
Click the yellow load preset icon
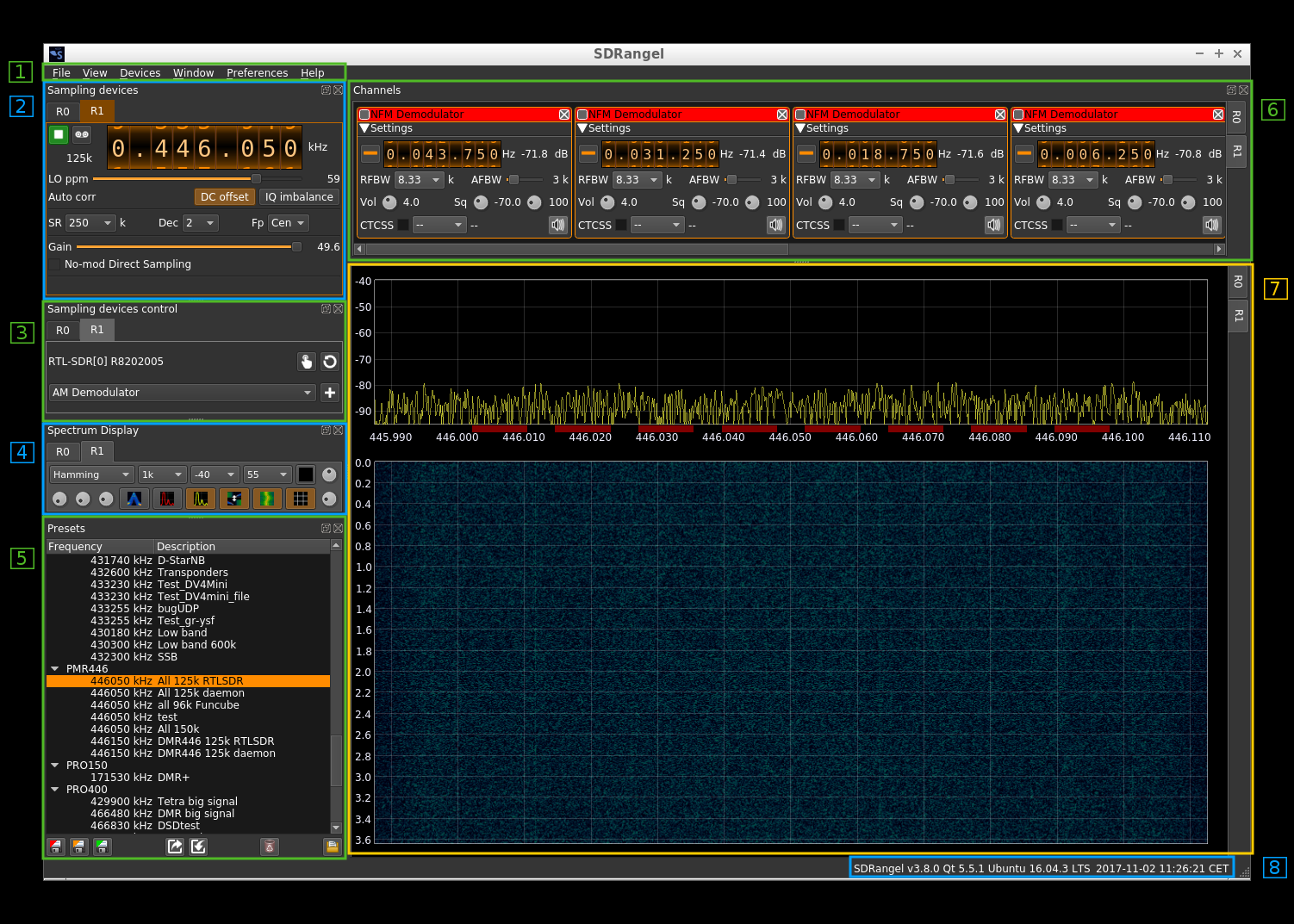332,846
